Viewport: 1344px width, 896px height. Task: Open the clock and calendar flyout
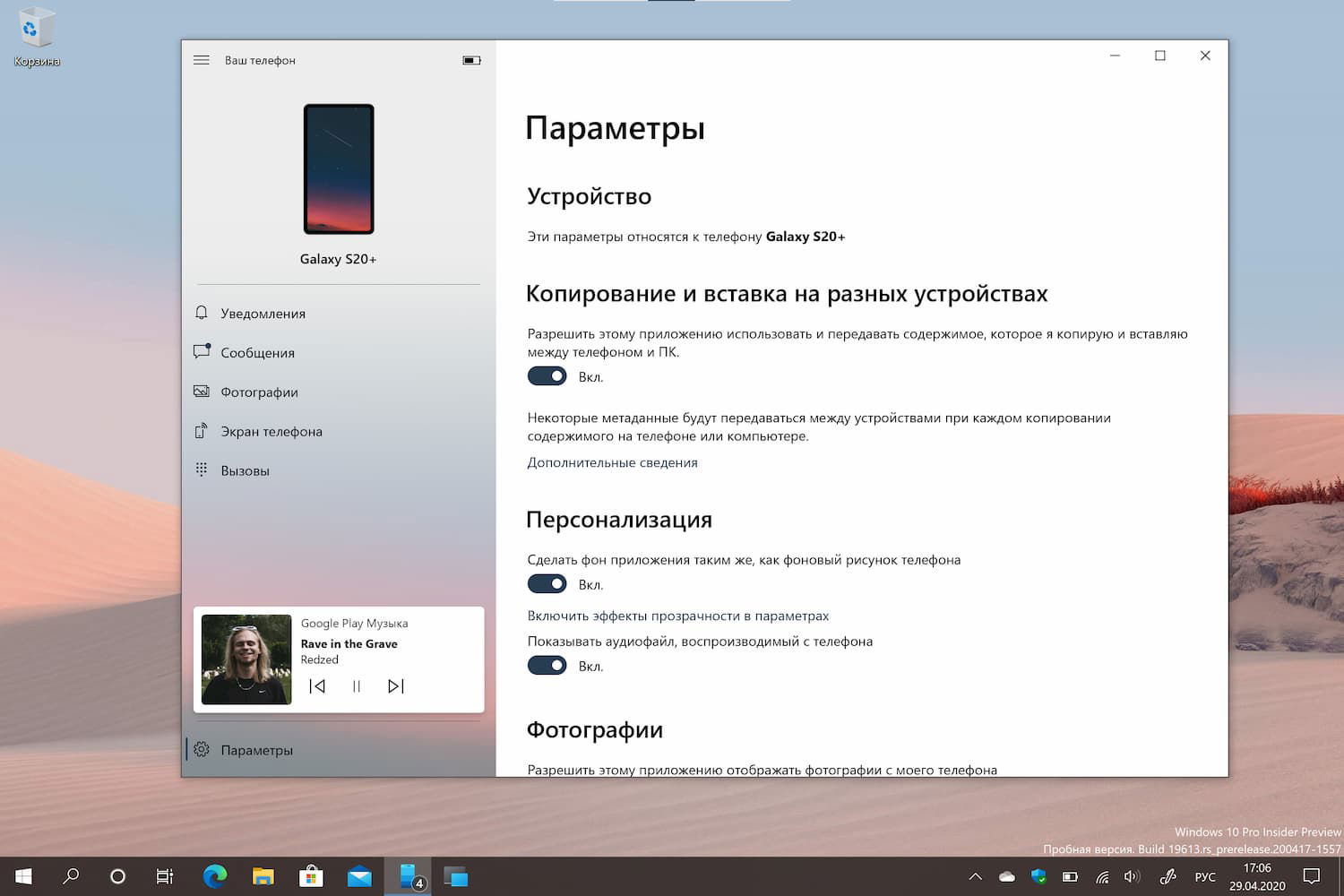pyautogui.click(x=1257, y=876)
